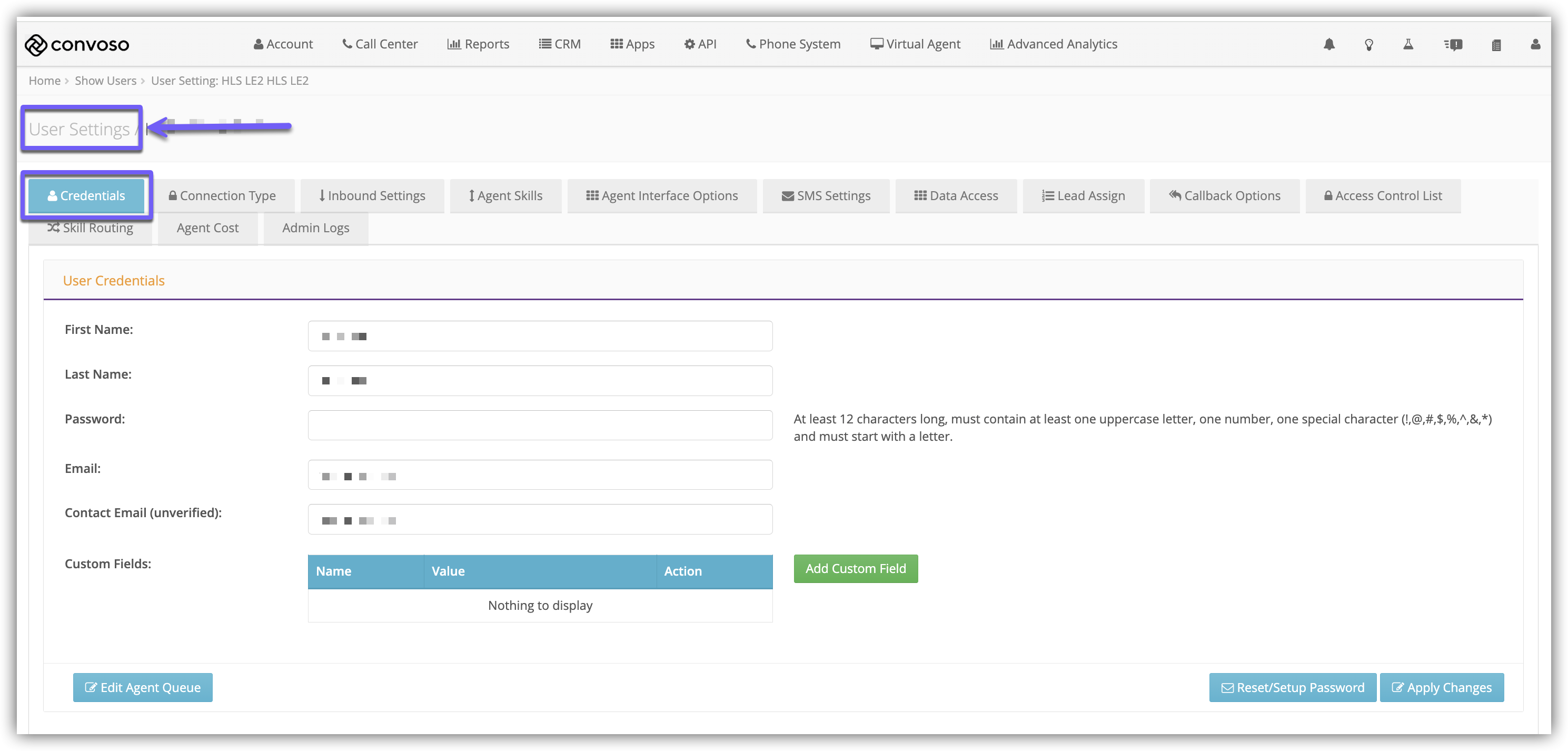Screen dimensions: 1568x751
Task: Click Add Custom Field button
Action: 855,568
